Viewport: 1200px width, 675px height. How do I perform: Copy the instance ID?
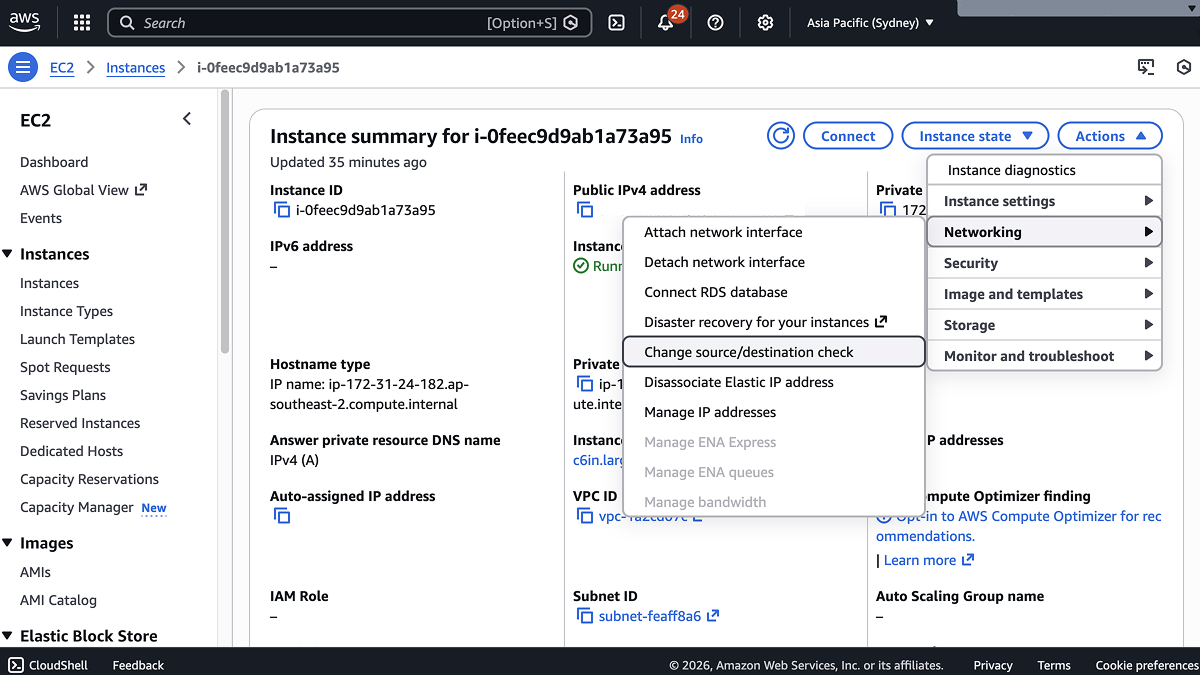[281, 210]
